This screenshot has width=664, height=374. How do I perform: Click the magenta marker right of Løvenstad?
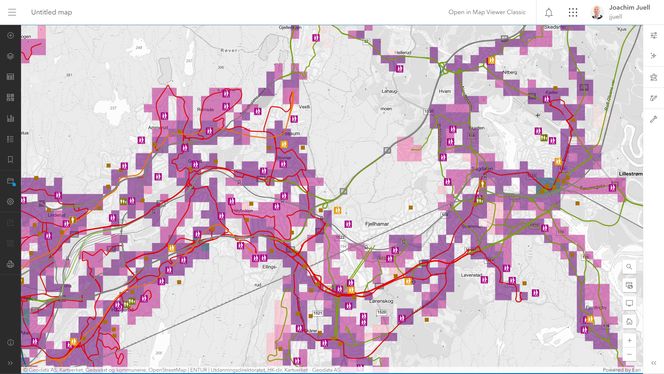(484, 280)
